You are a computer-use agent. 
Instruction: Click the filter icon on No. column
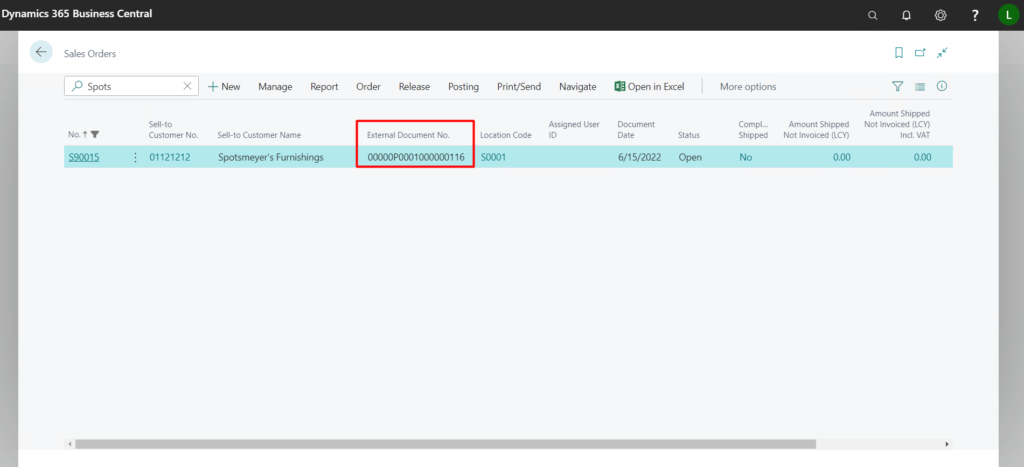click(x=95, y=135)
